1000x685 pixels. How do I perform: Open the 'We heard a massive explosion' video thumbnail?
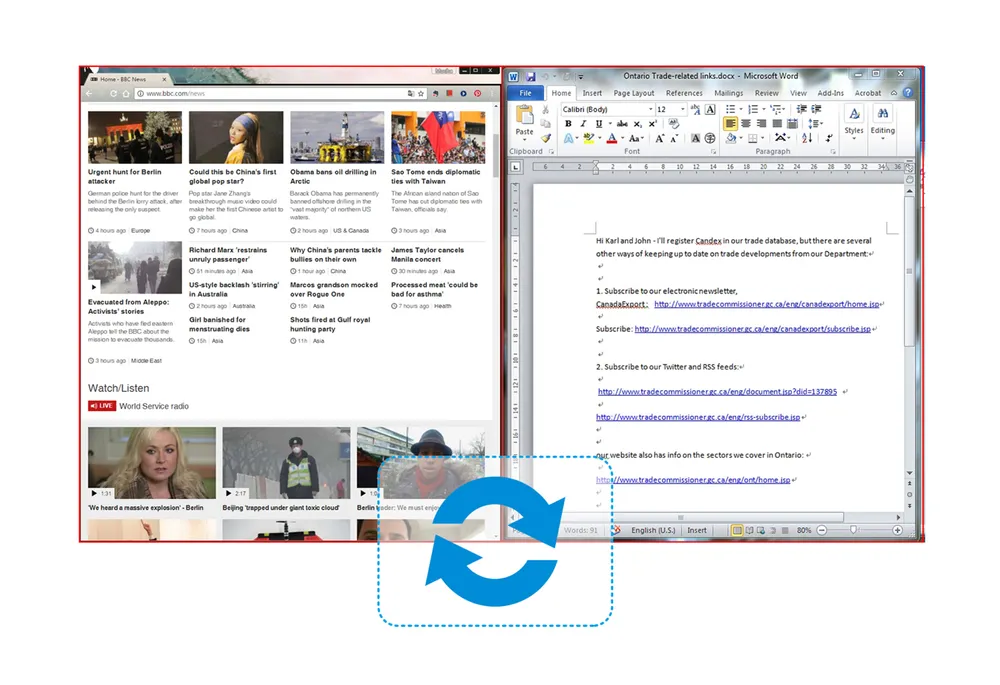[152, 462]
